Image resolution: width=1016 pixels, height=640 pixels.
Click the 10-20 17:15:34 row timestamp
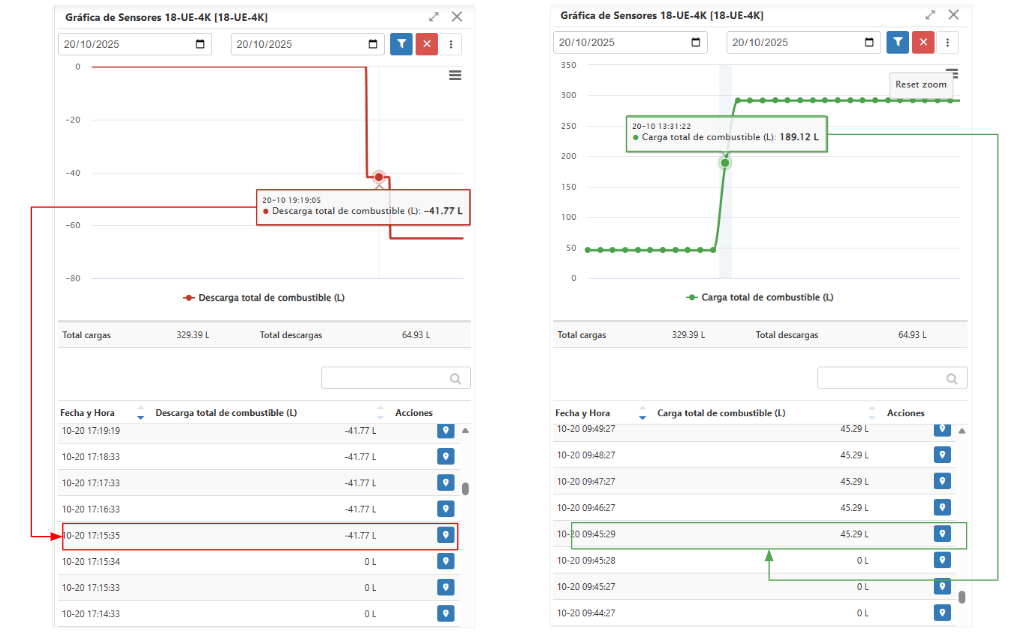coord(91,562)
